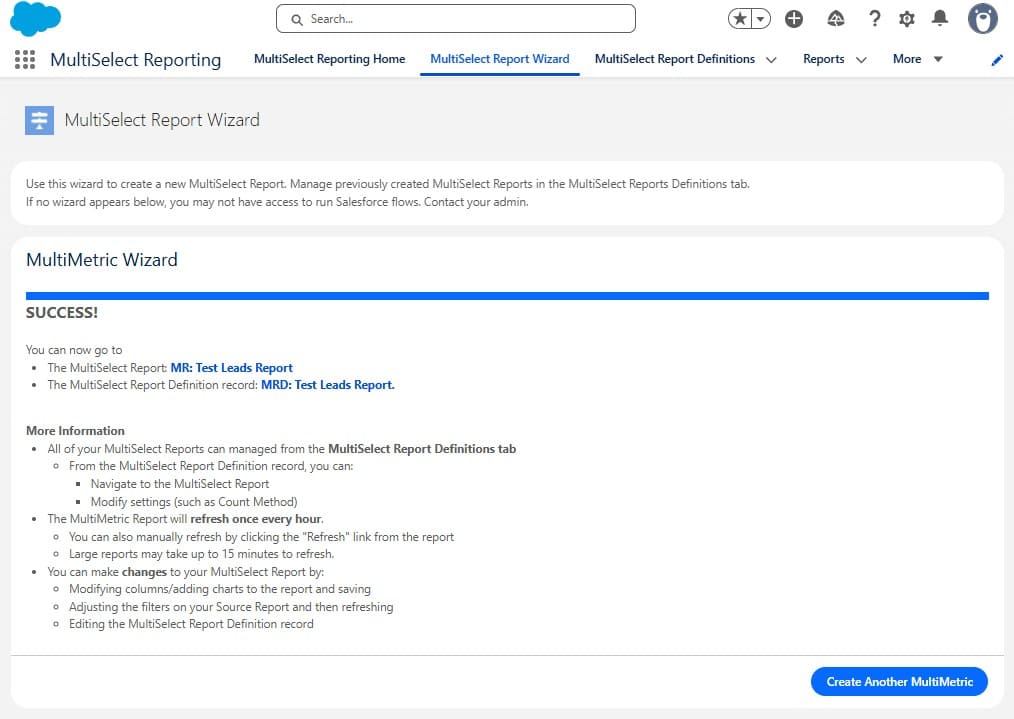Open the Setup gear menu

tap(907, 19)
